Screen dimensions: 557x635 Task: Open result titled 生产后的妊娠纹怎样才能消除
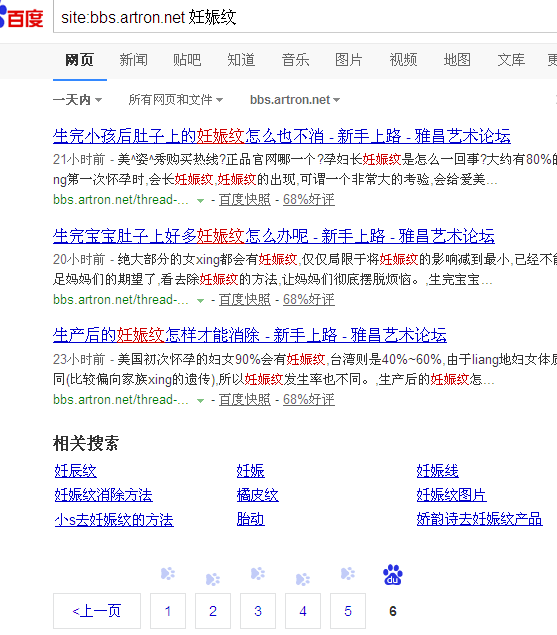(x=250, y=336)
